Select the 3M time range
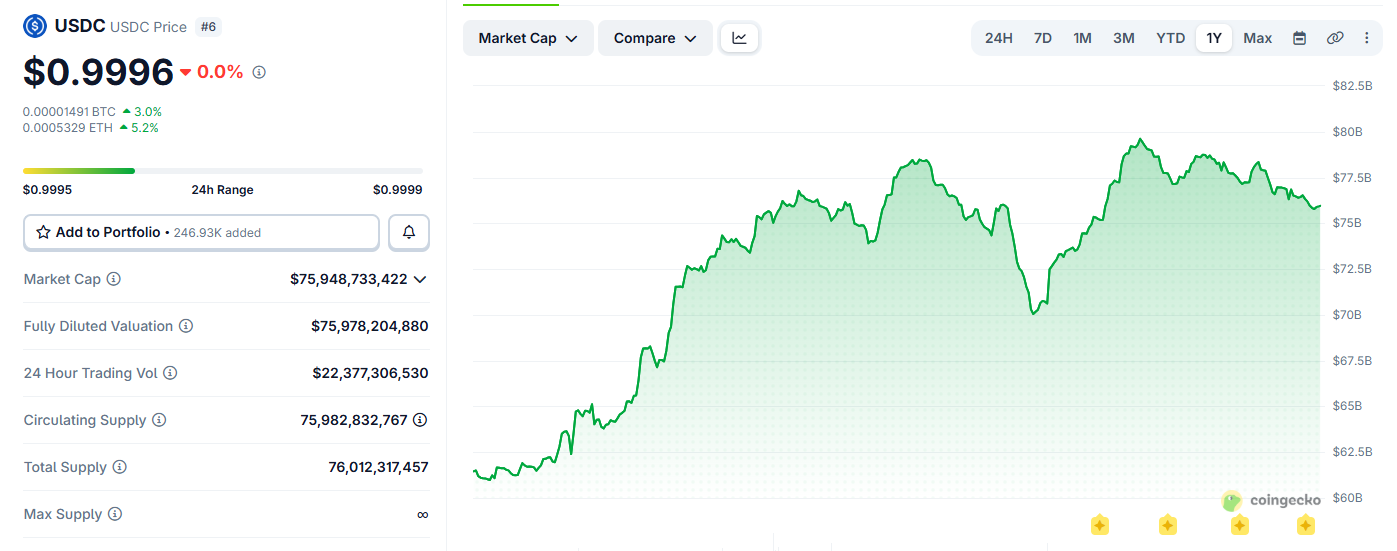This screenshot has width=1397, height=551. pos(1123,38)
